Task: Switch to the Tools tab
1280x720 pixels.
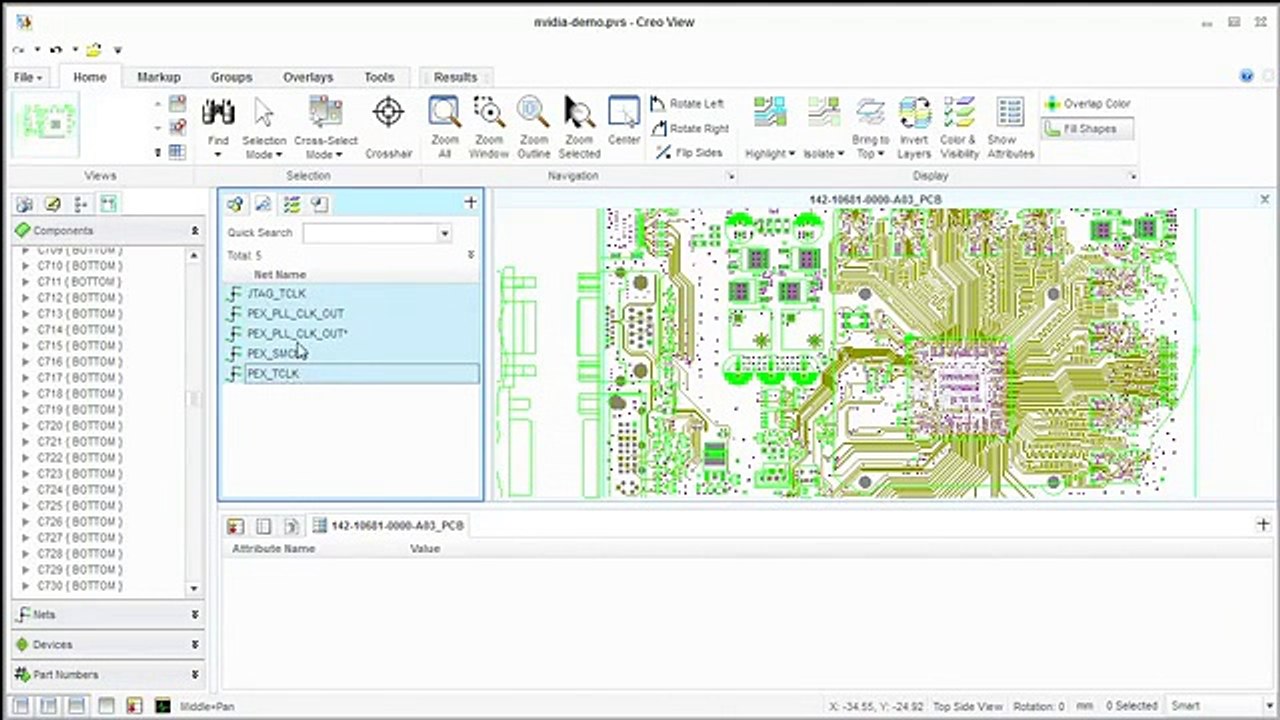Action: coord(379,77)
